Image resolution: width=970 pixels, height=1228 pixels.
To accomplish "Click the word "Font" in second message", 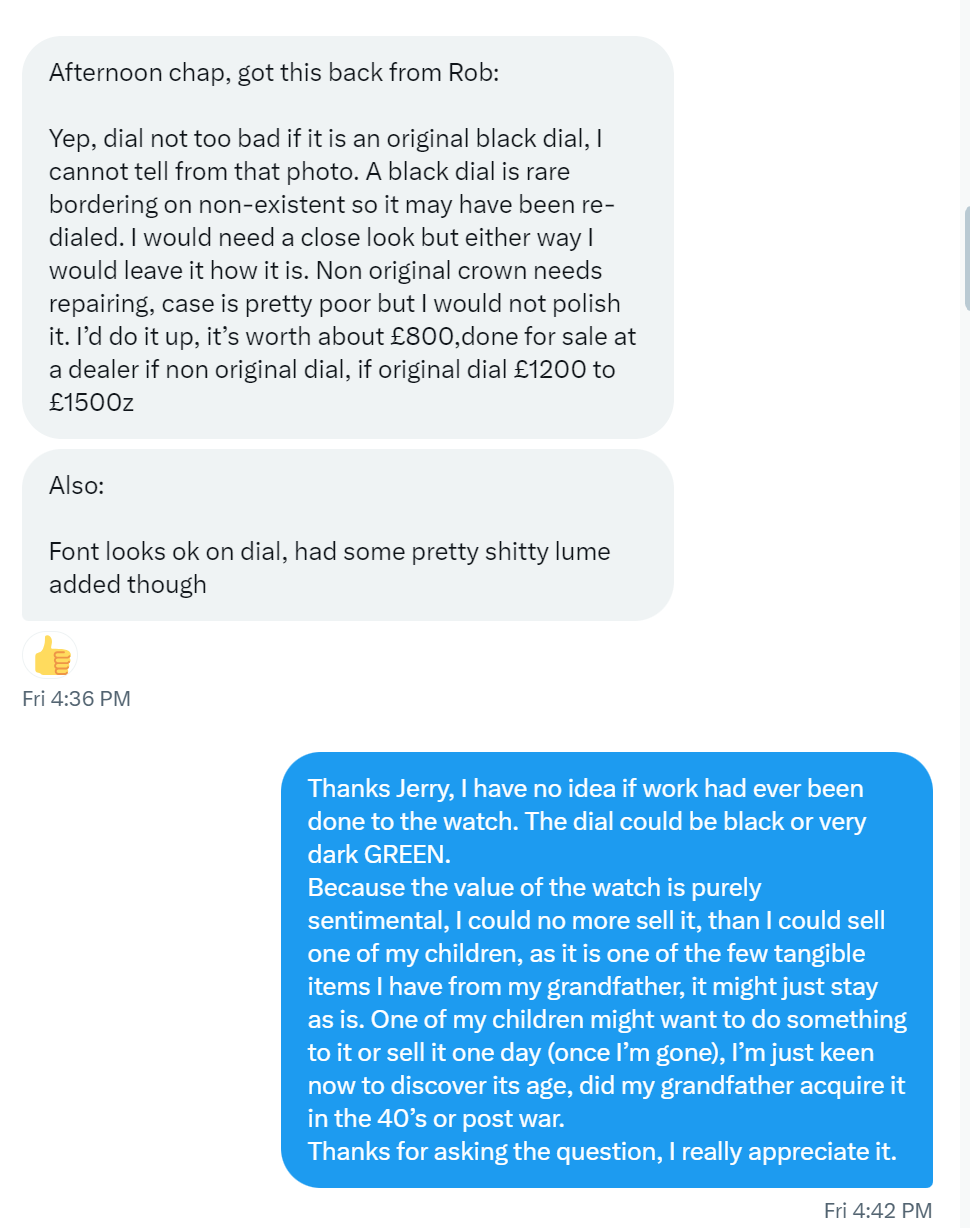I will click(73, 551).
